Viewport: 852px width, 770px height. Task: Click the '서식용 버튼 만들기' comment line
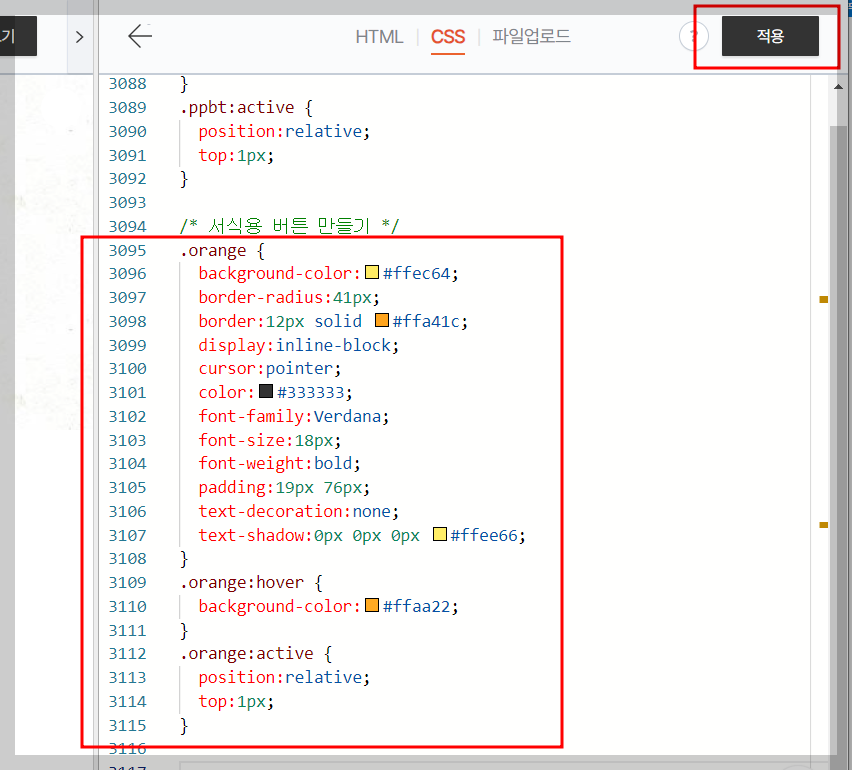click(x=289, y=226)
